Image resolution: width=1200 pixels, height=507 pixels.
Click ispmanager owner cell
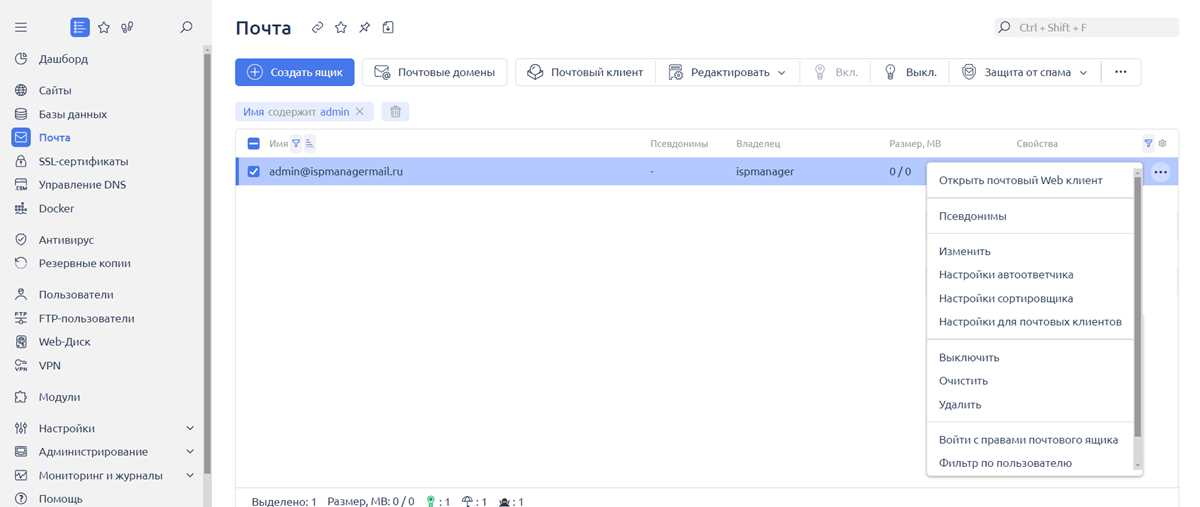tap(765, 172)
